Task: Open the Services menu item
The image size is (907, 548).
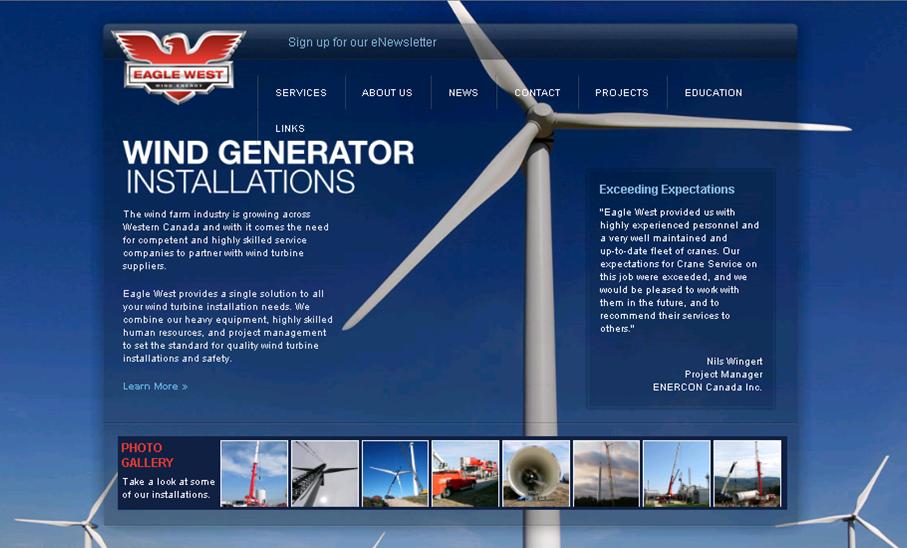Action: point(301,93)
